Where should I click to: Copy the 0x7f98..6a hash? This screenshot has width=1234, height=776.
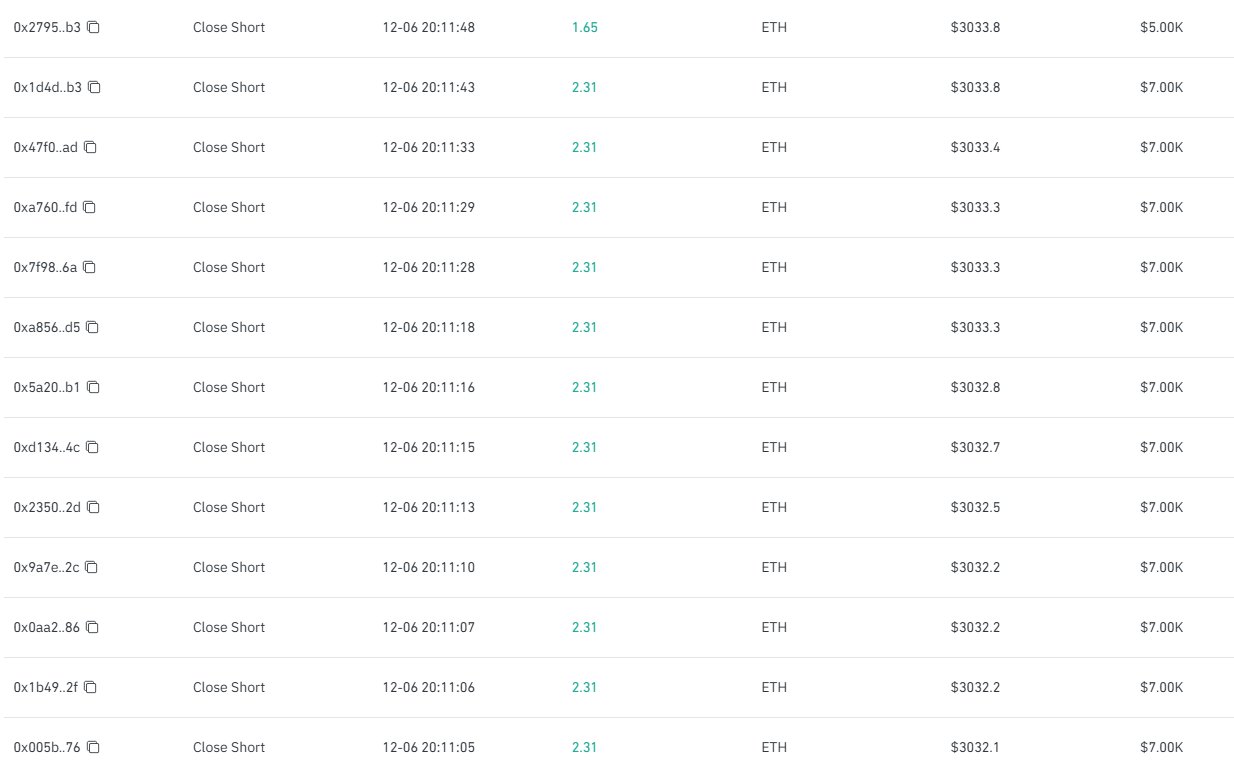tap(89, 267)
